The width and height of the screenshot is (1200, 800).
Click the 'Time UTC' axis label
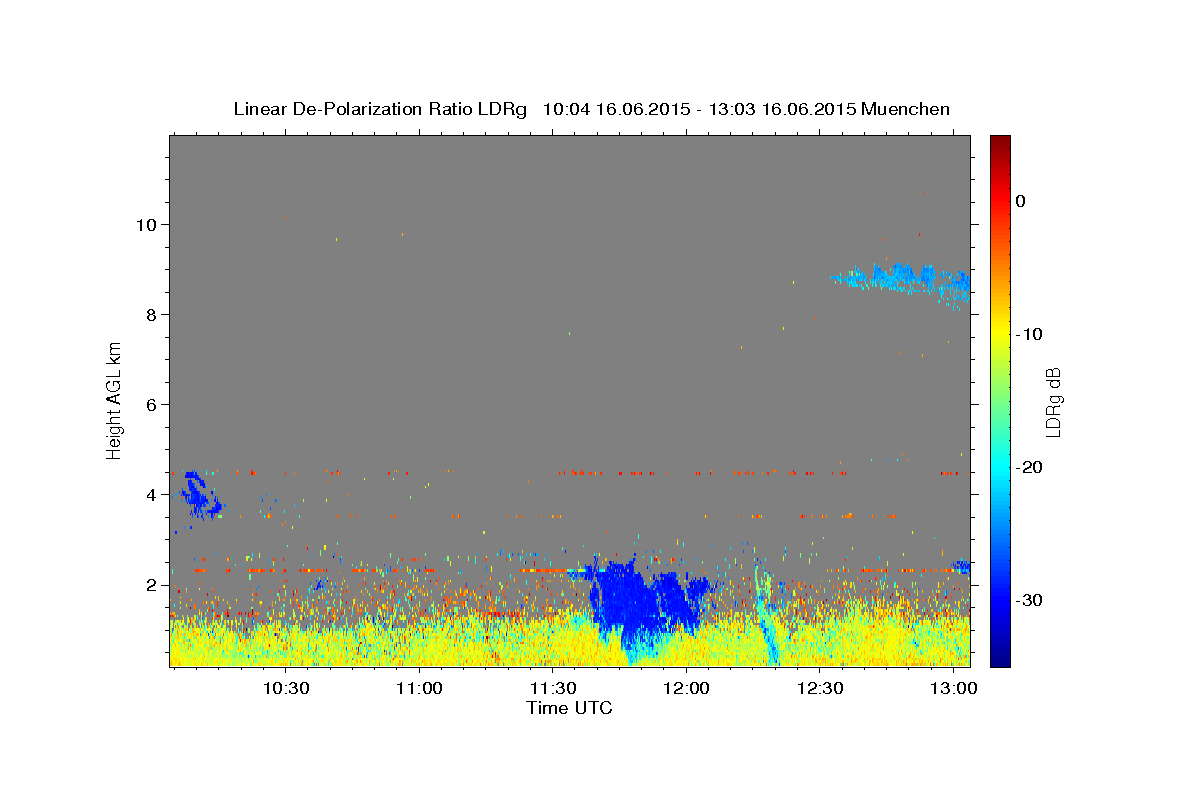[x=569, y=708]
